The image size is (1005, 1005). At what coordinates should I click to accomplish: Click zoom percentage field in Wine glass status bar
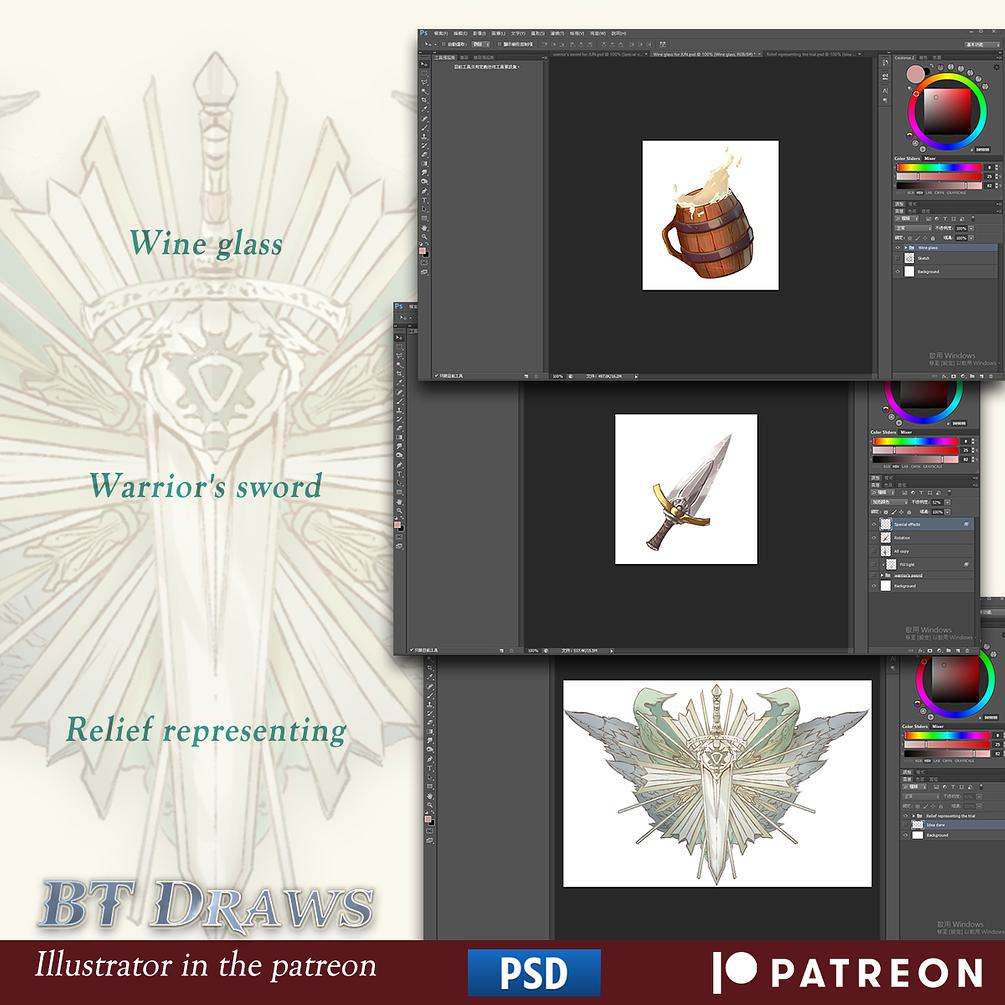coord(558,376)
